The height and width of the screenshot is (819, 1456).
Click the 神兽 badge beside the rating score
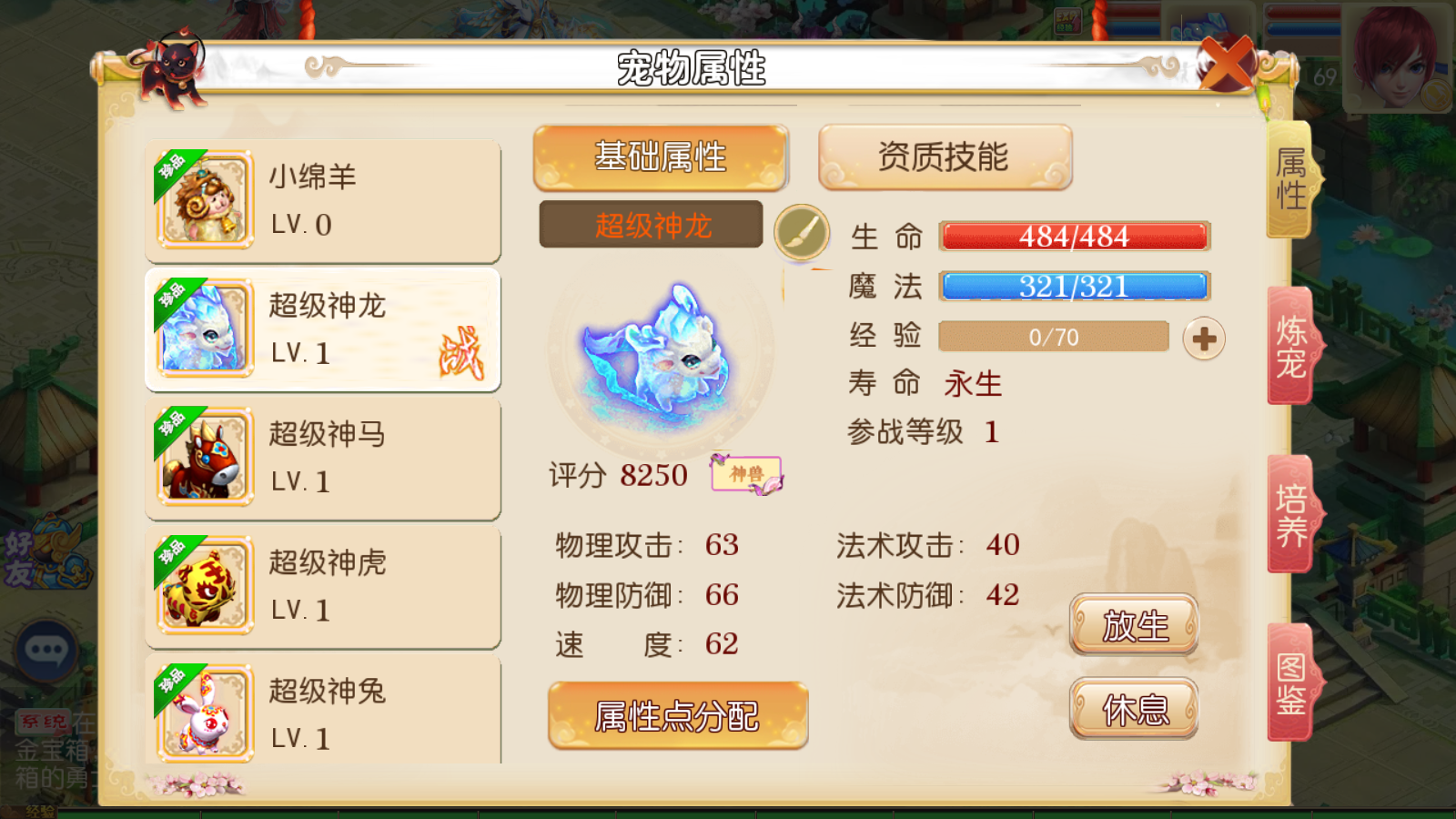pyautogui.click(x=746, y=474)
